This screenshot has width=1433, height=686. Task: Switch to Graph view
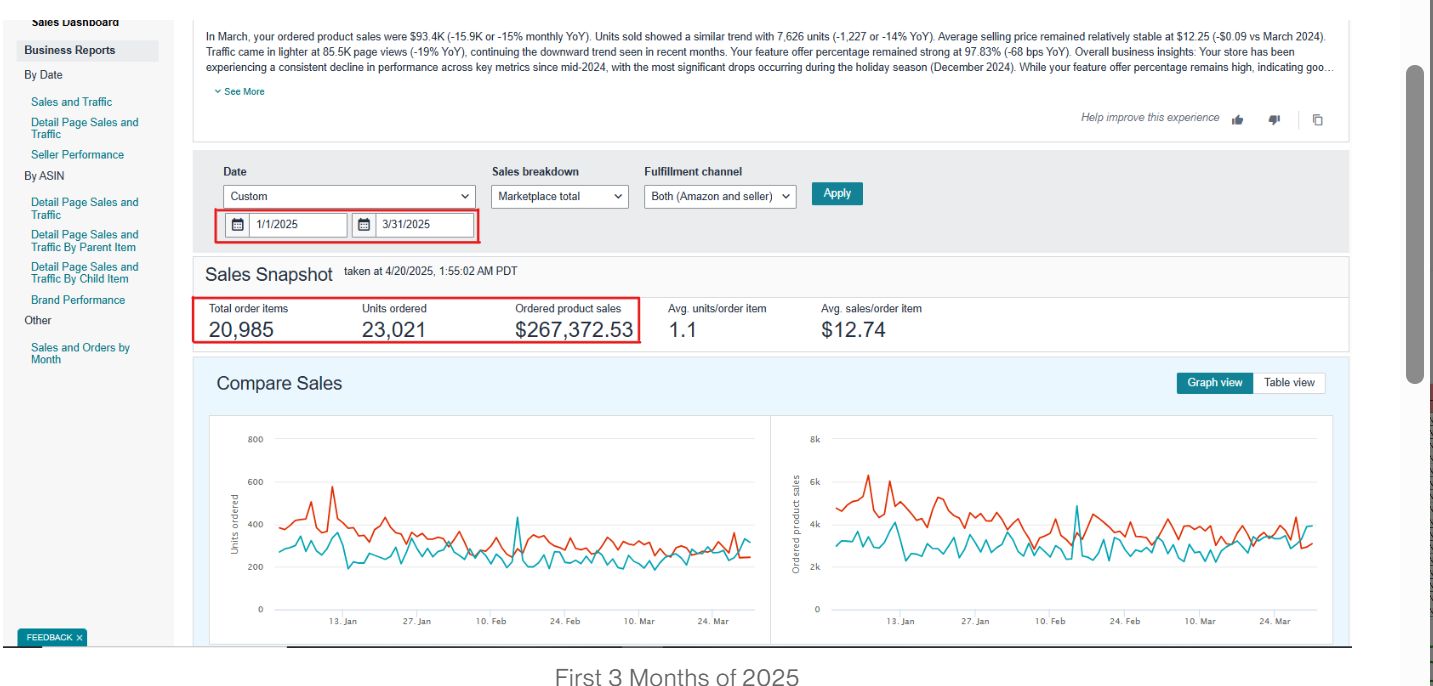point(1214,383)
